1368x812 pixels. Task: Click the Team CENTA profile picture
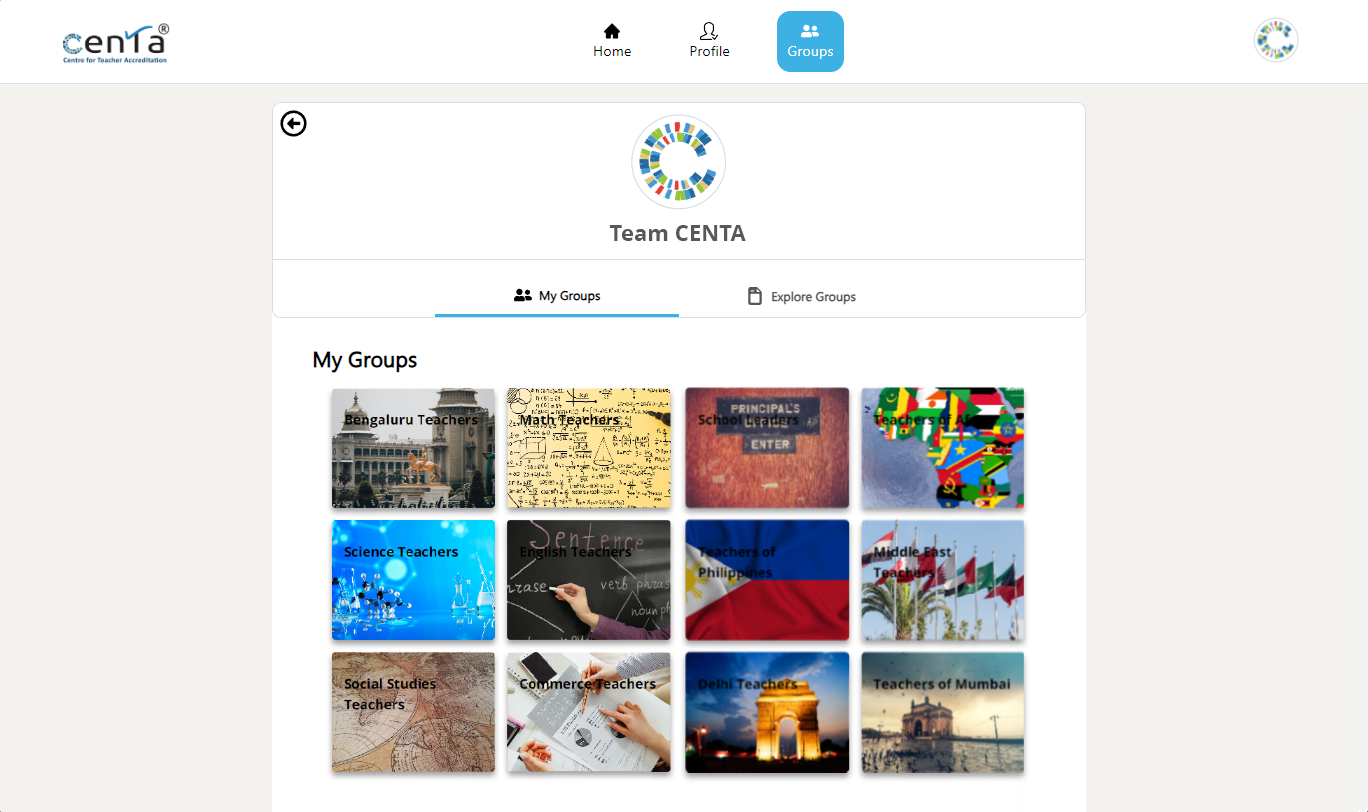pos(678,162)
